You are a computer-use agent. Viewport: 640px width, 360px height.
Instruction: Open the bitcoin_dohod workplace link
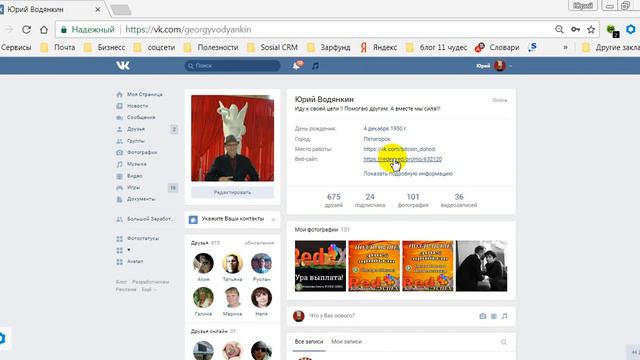pos(399,149)
